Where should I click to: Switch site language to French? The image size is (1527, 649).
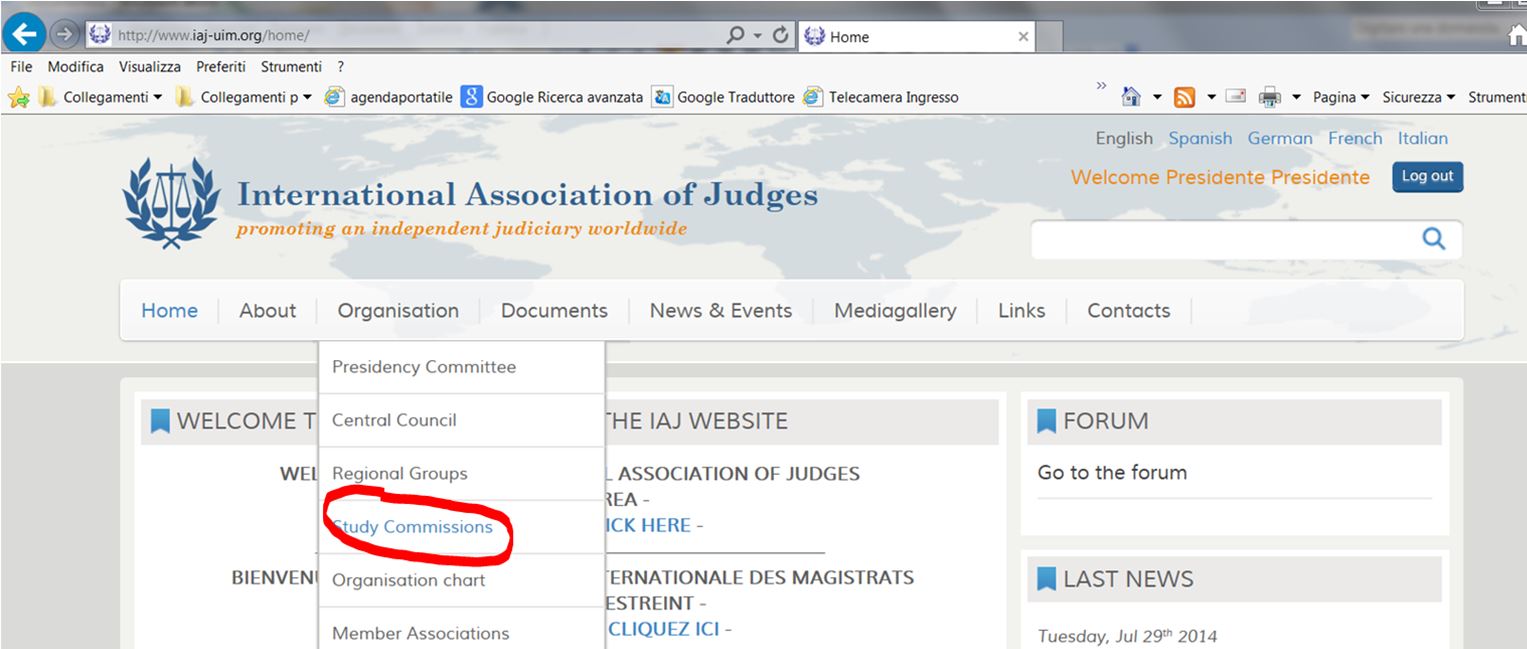(x=1355, y=139)
